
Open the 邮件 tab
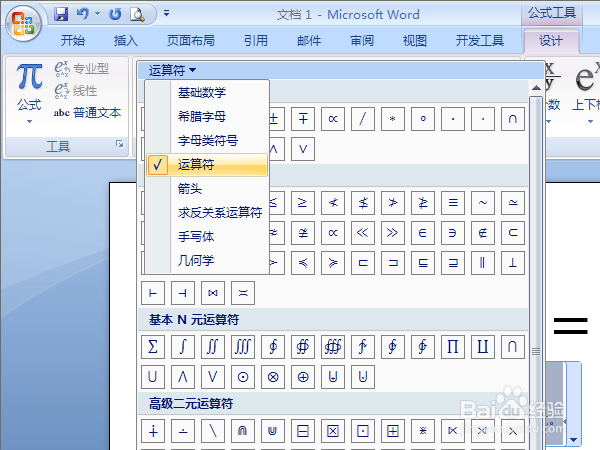[309, 40]
